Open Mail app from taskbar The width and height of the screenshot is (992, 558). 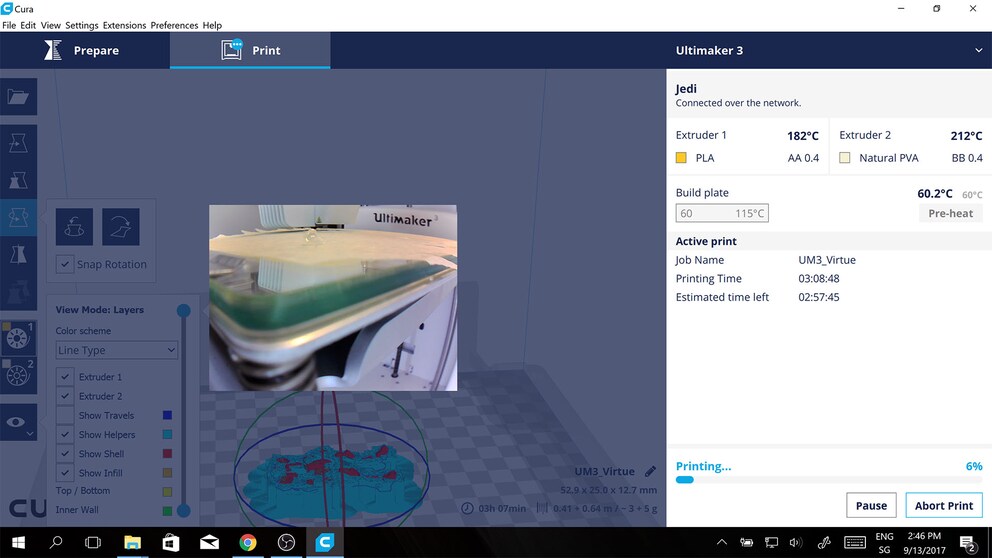209,542
